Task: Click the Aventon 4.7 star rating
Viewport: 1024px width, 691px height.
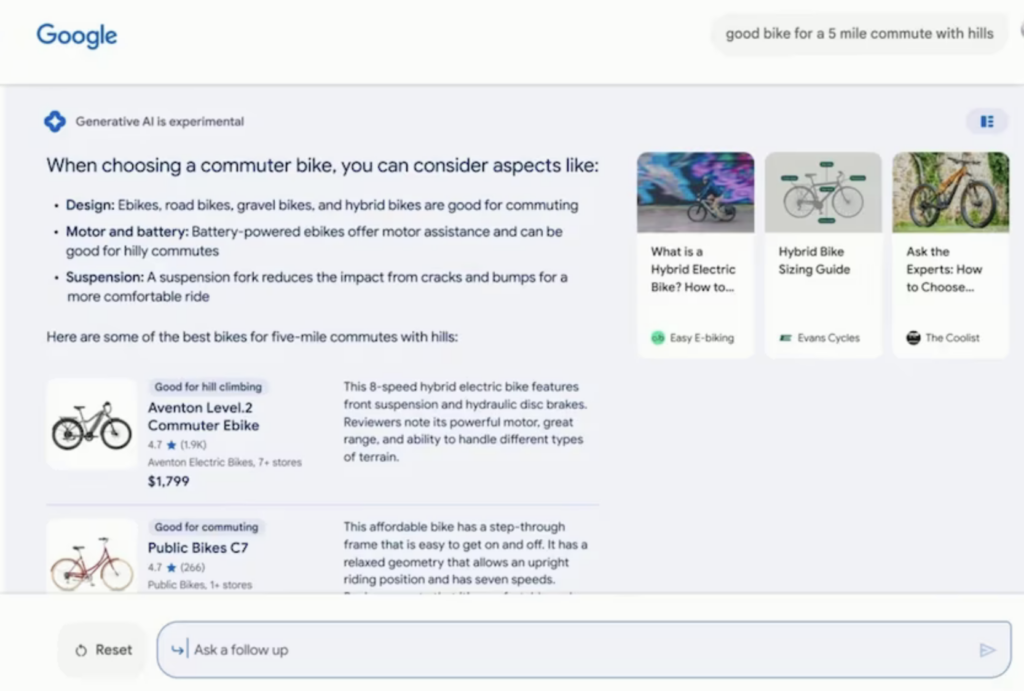Action: coord(177,445)
